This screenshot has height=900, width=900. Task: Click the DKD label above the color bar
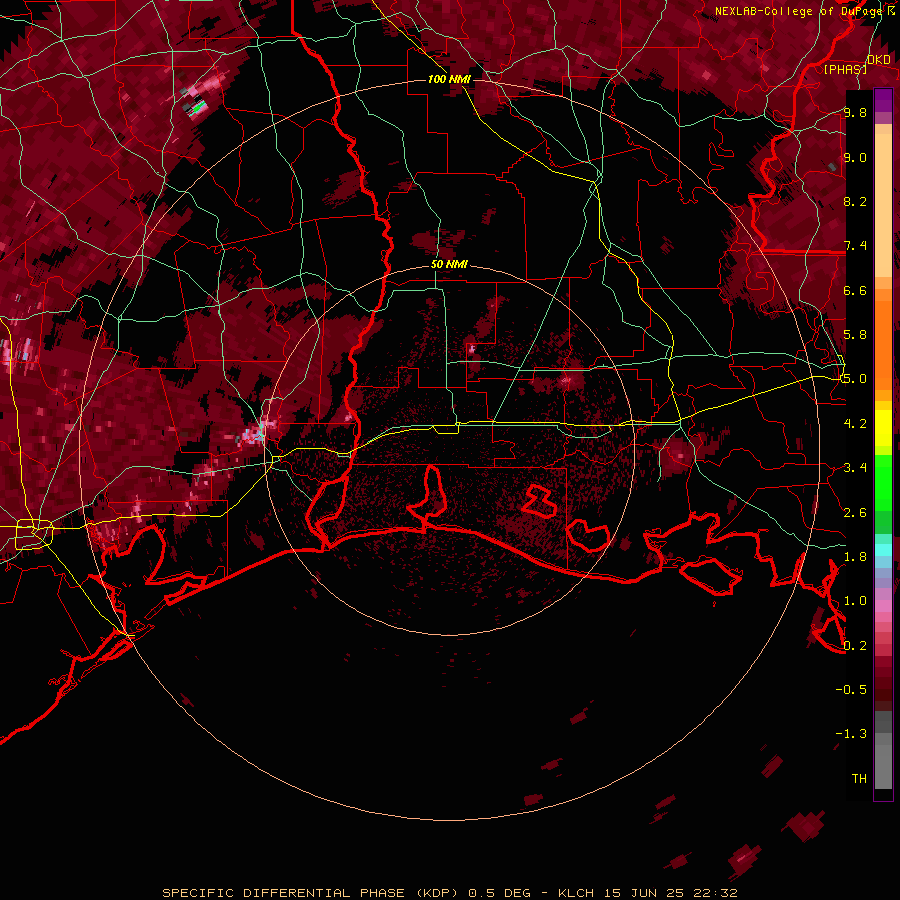click(x=879, y=59)
